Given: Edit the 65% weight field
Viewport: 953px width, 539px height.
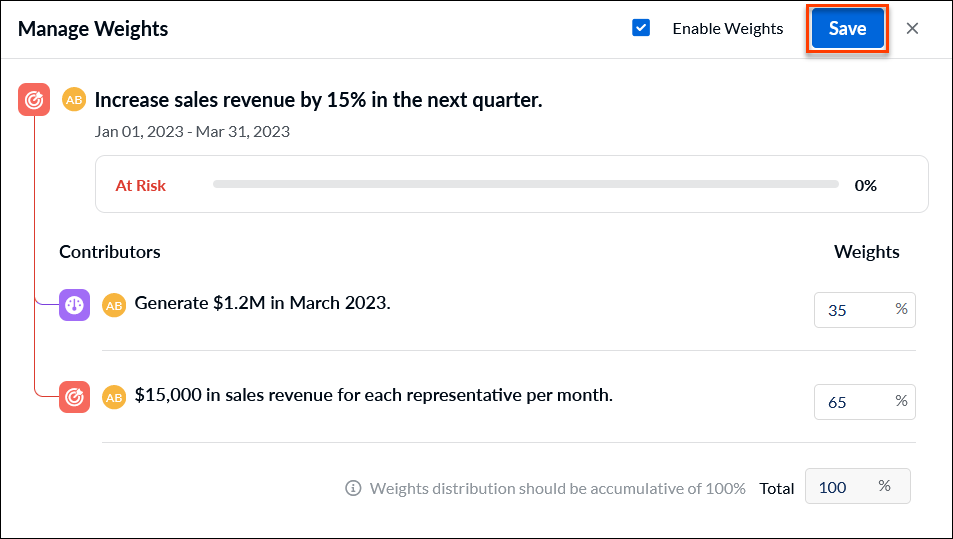Looking at the screenshot, I should click(x=865, y=402).
